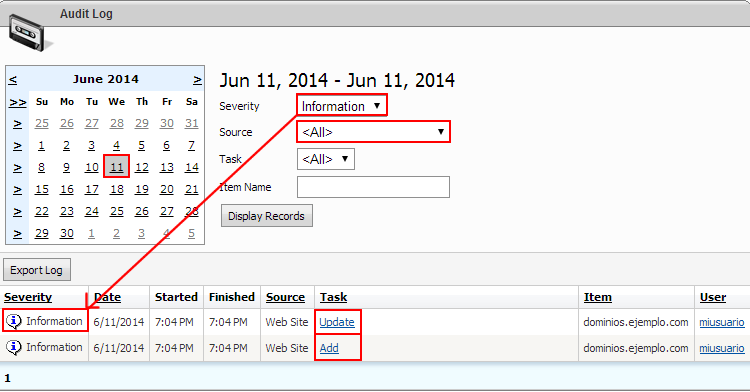Select June 12 in the calendar
The image size is (750, 392).
tap(142, 167)
